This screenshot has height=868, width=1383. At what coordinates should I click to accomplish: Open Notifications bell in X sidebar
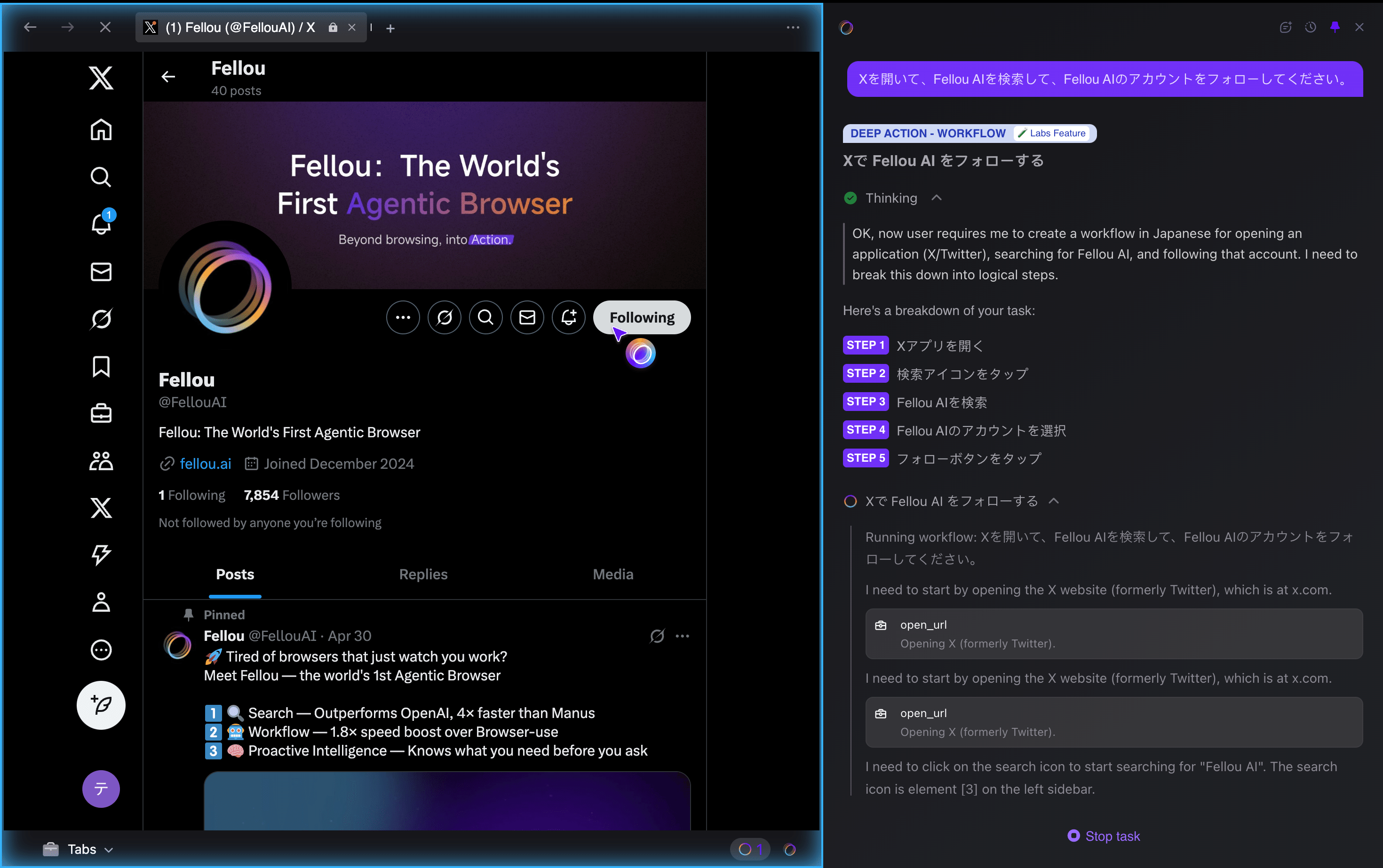coord(101,224)
